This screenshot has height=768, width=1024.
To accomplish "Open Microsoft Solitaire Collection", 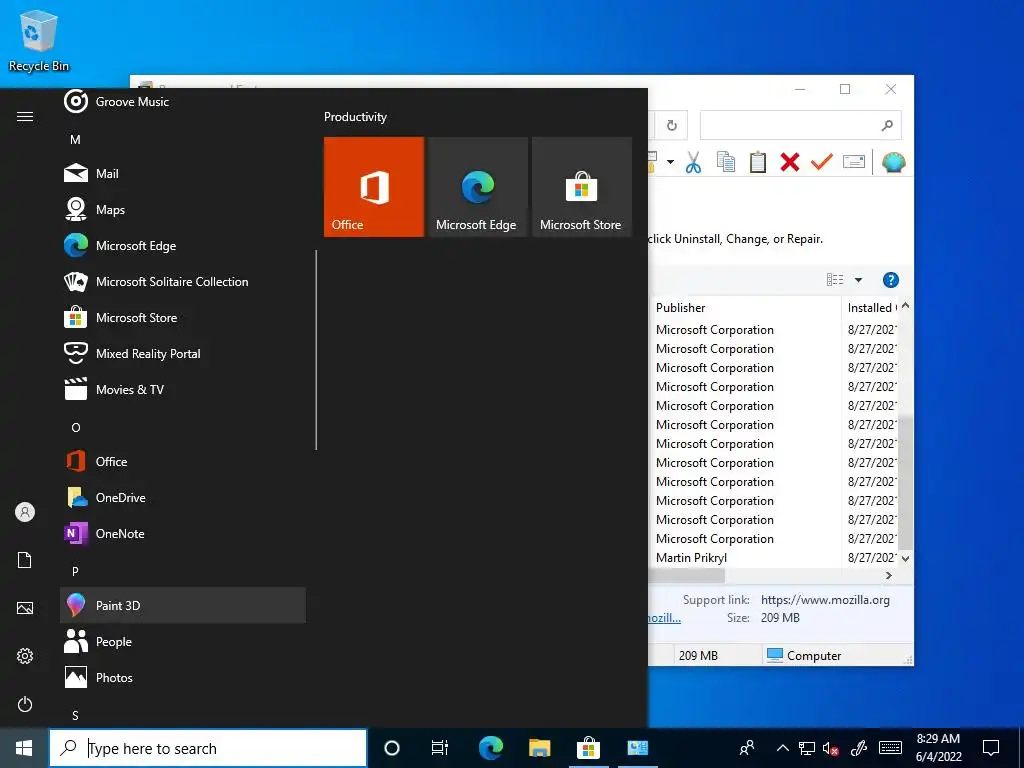I will point(183,281).
